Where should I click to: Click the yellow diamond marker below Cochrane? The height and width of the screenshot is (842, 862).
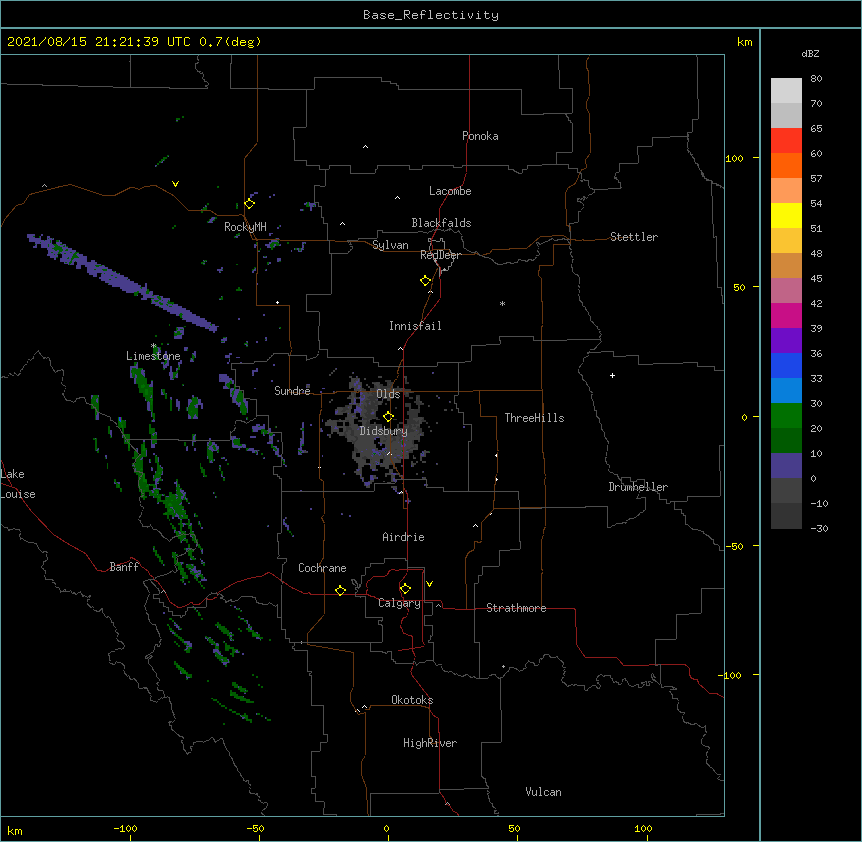point(340,590)
